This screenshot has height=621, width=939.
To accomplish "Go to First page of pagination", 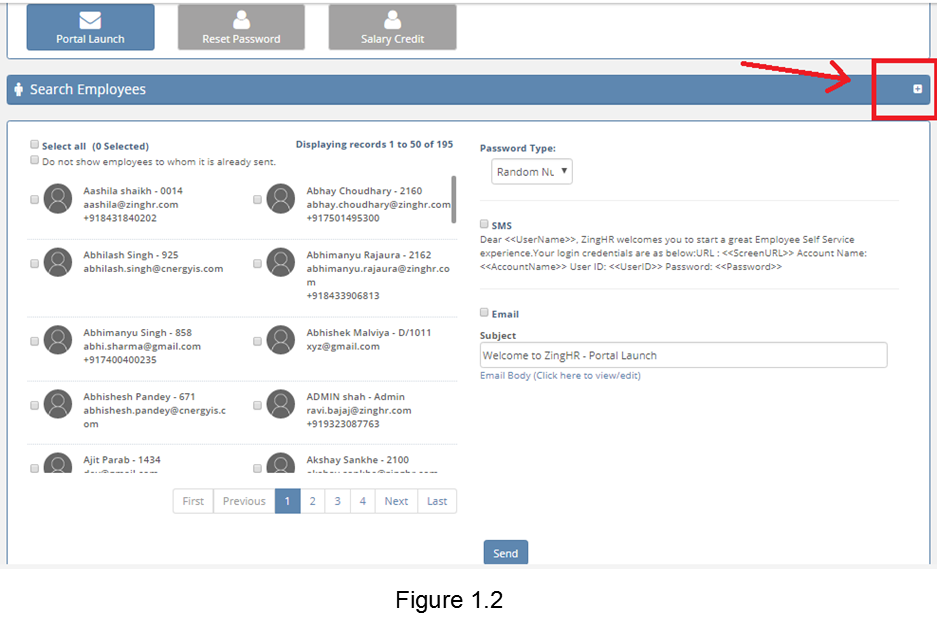I will click(x=193, y=501).
